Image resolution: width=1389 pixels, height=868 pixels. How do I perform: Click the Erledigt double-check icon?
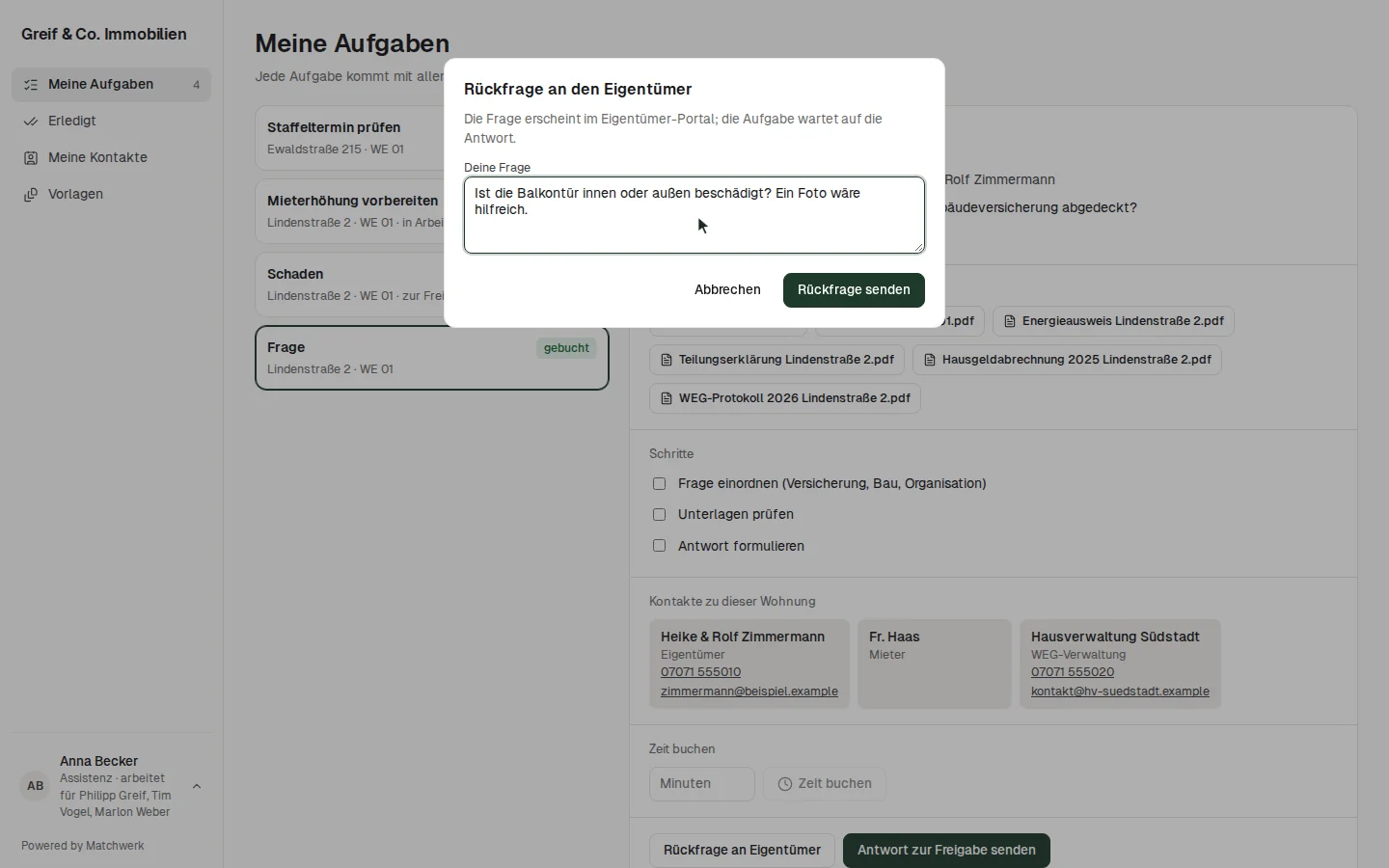coord(31,122)
